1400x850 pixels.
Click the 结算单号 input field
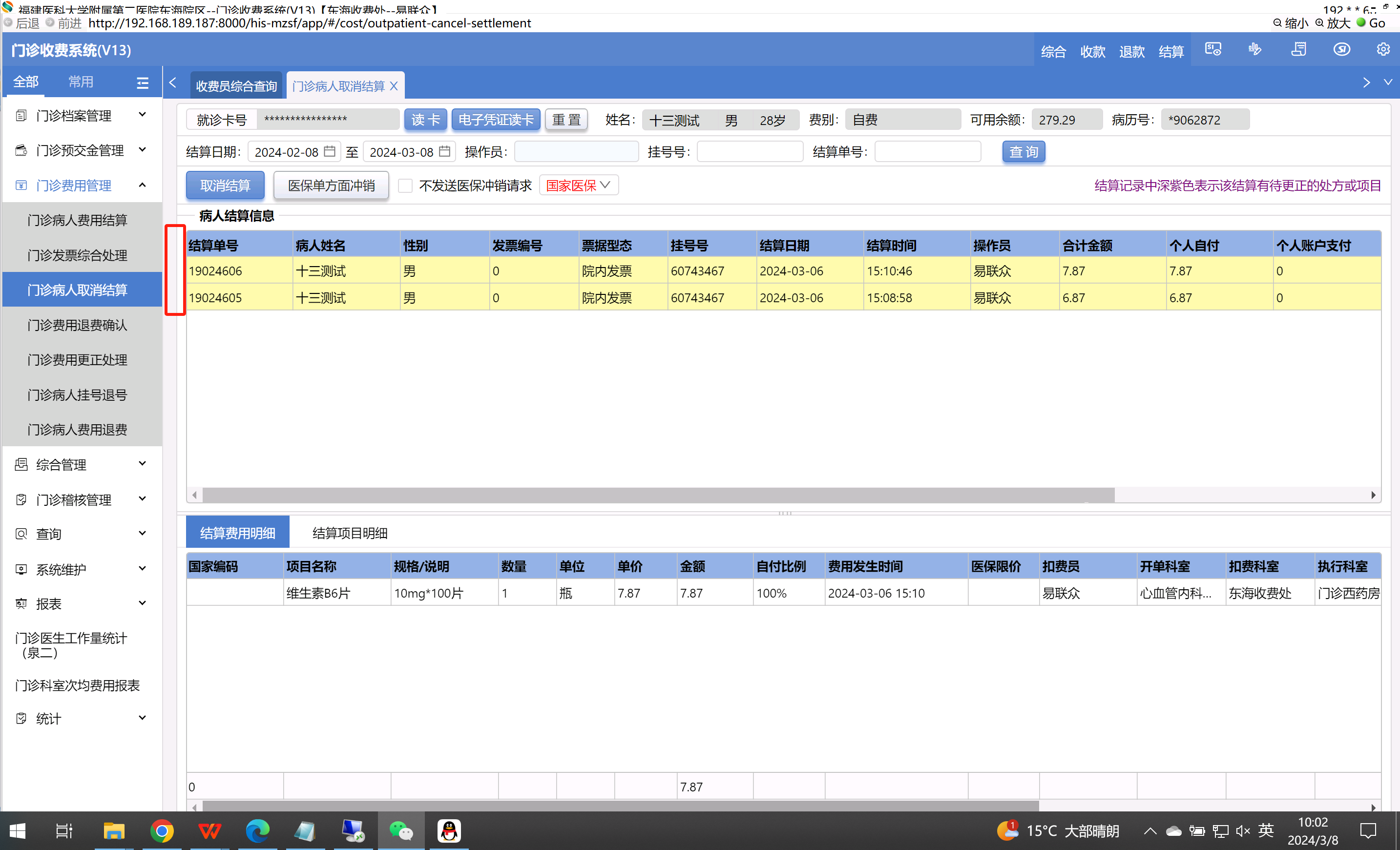pyautogui.click(x=927, y=152)
